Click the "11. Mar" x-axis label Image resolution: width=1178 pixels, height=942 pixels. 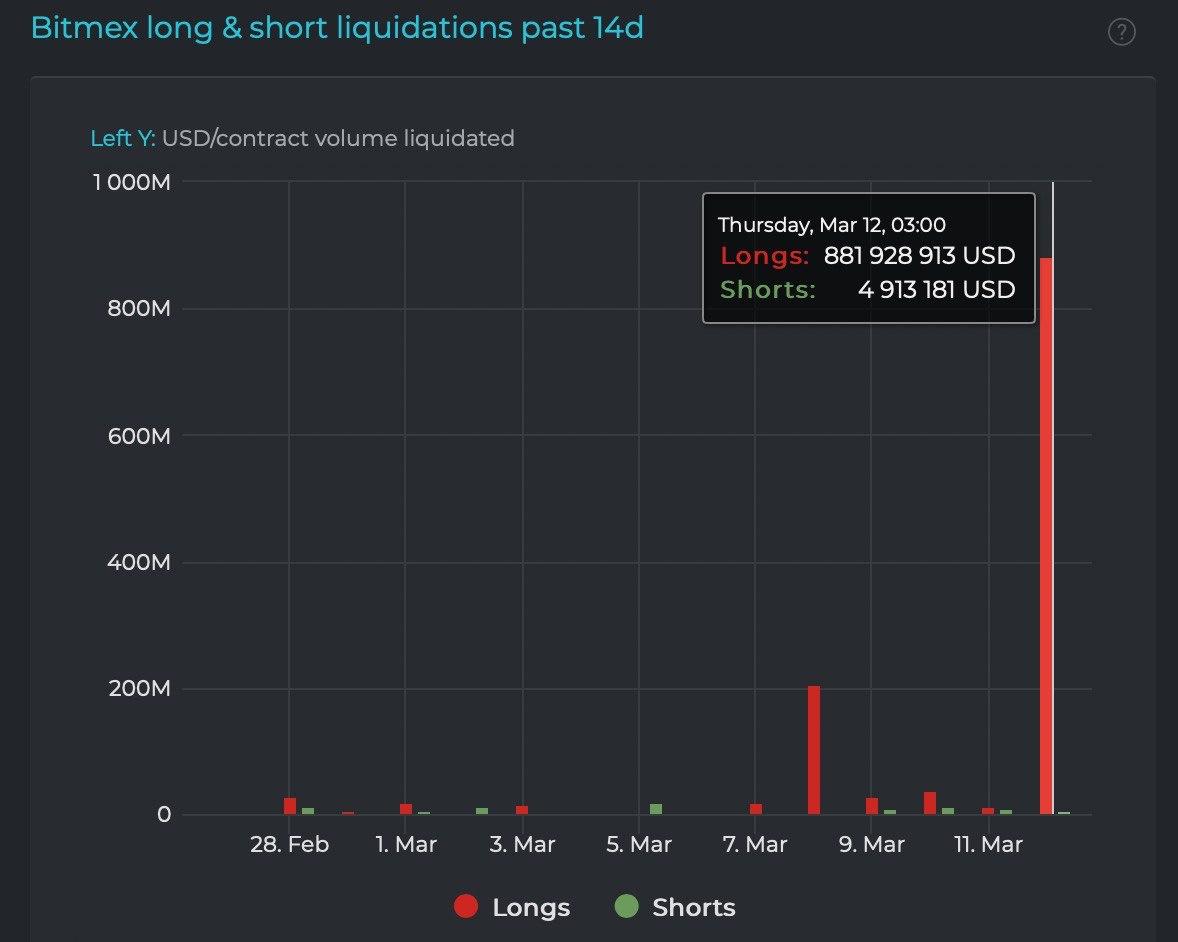(988, 845)
